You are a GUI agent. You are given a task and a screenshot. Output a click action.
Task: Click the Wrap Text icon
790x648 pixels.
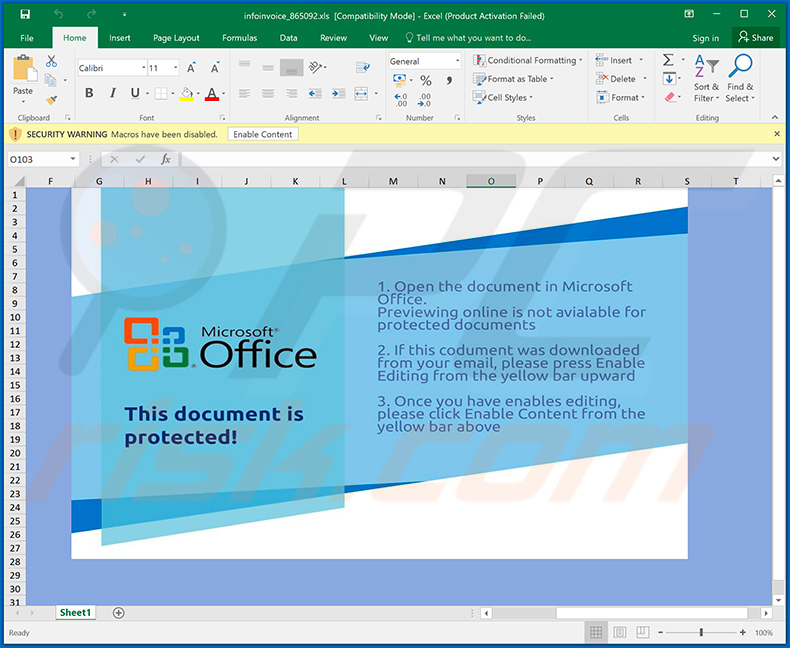click(x=363, y=67)
